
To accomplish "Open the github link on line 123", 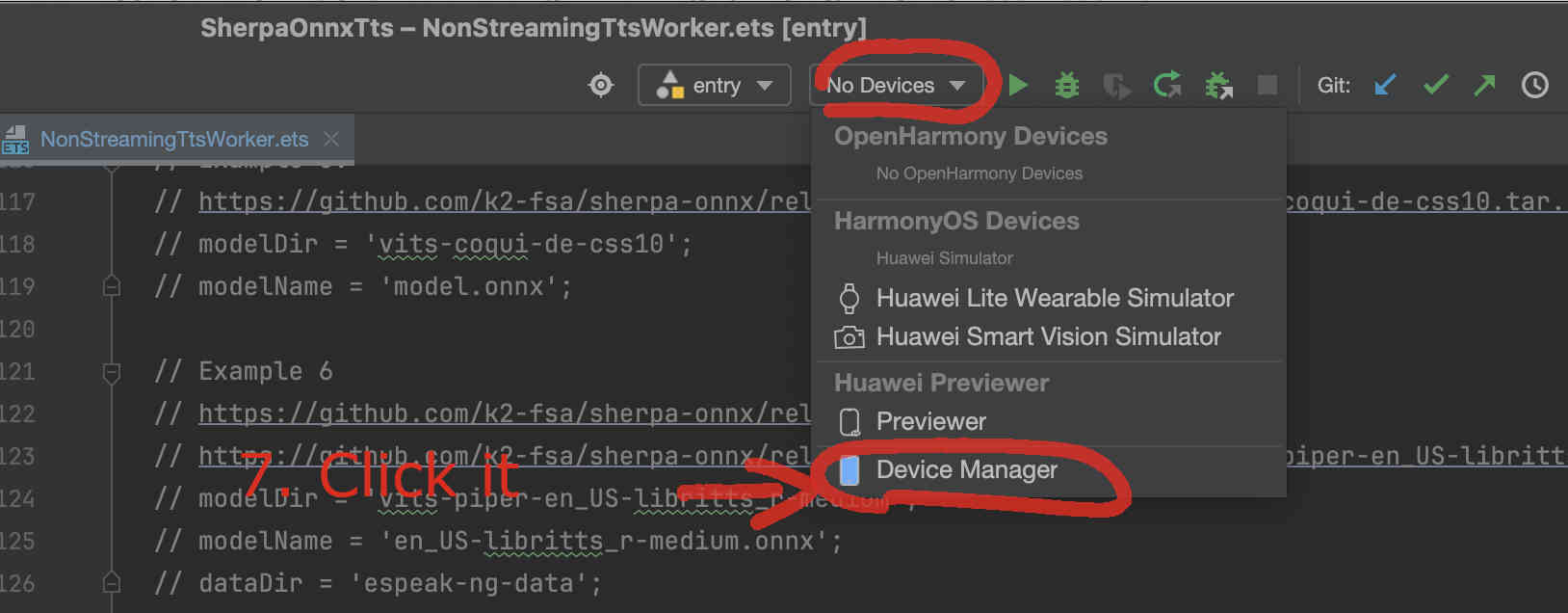I will 505,456.
